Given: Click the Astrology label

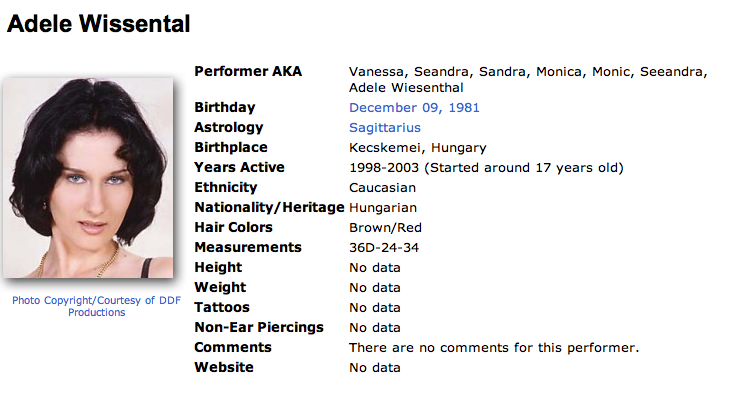Looking at the screenshot, I should [x=229, y=128].
